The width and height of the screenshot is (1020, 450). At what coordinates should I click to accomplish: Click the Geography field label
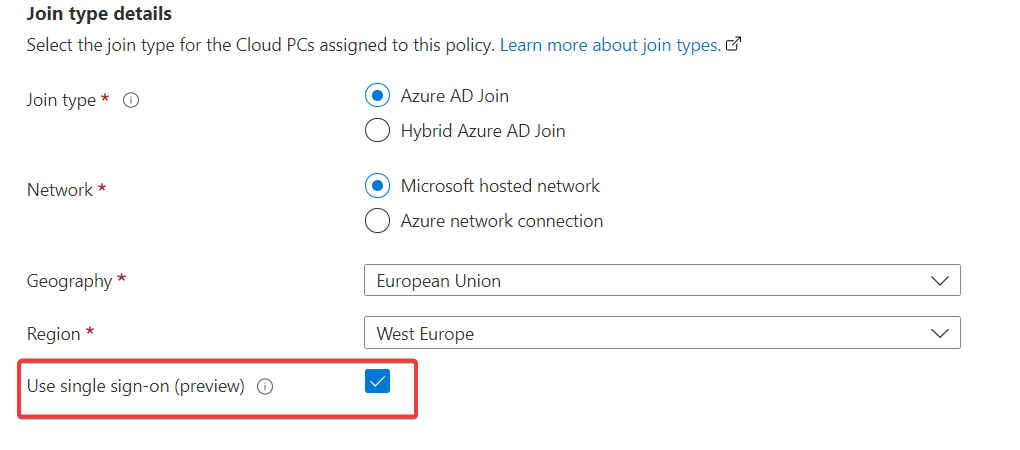(x=69, y=281)
